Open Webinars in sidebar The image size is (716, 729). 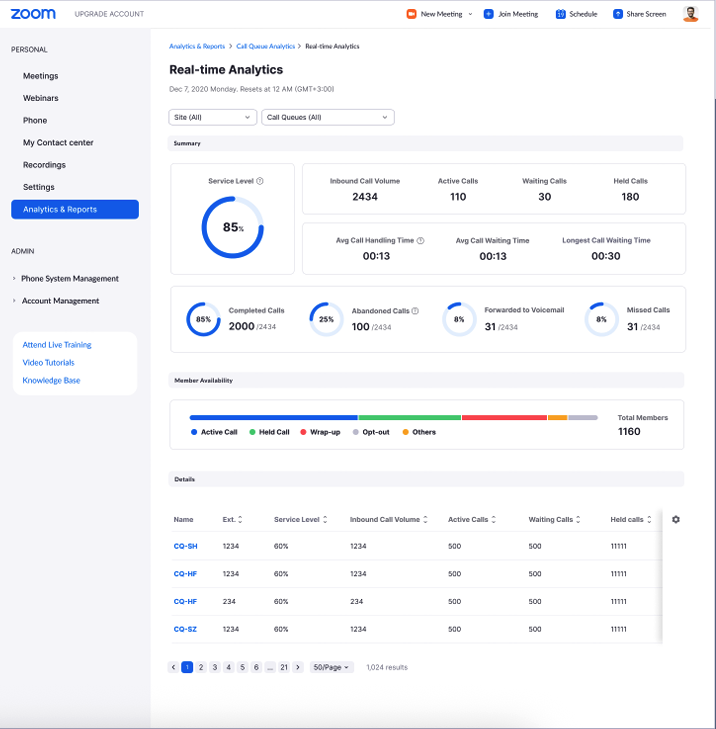click(x=40, y=98)
